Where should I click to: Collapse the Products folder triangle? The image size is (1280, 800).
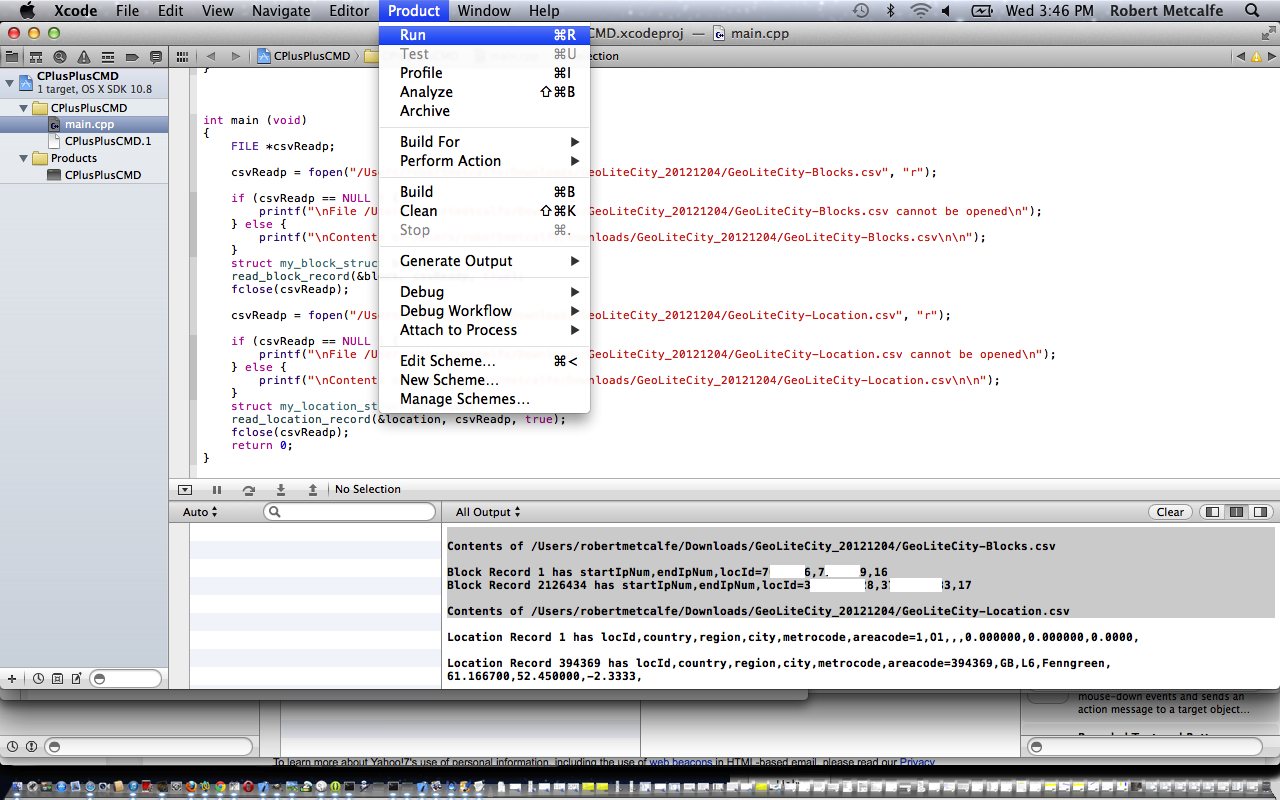pyautogui.click(x=24, y=158)
